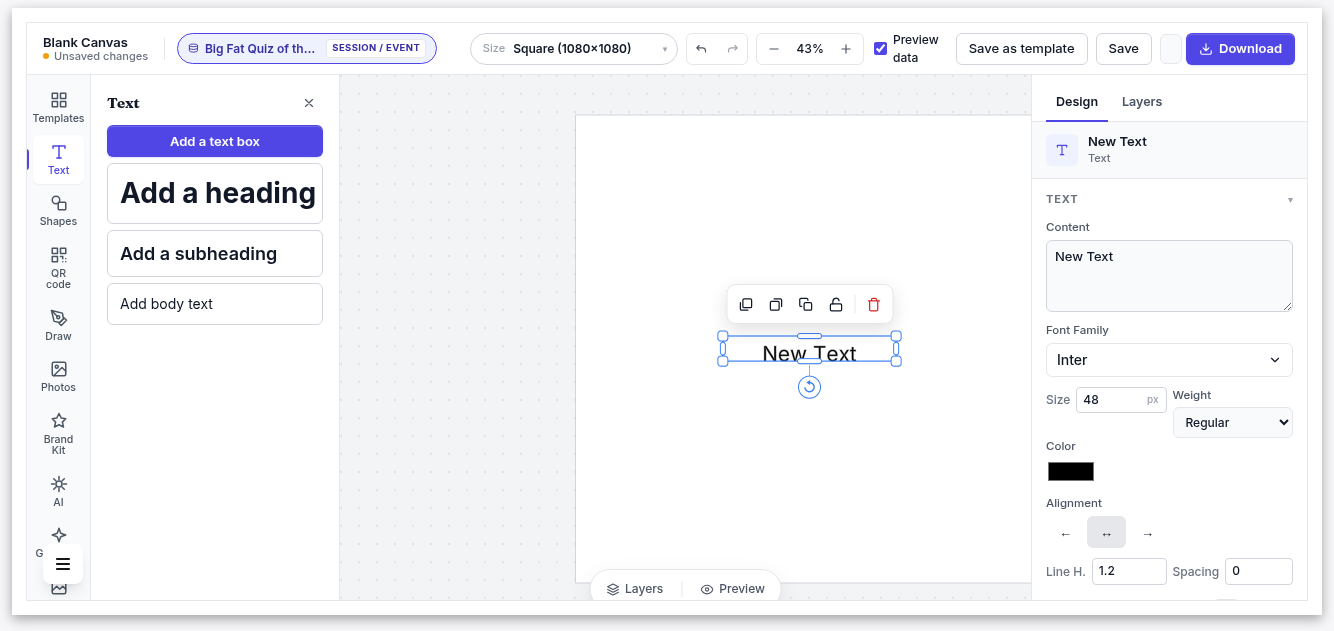Open the QR code sidebar panel
The image size is (1334, 631).
(58, 267)
